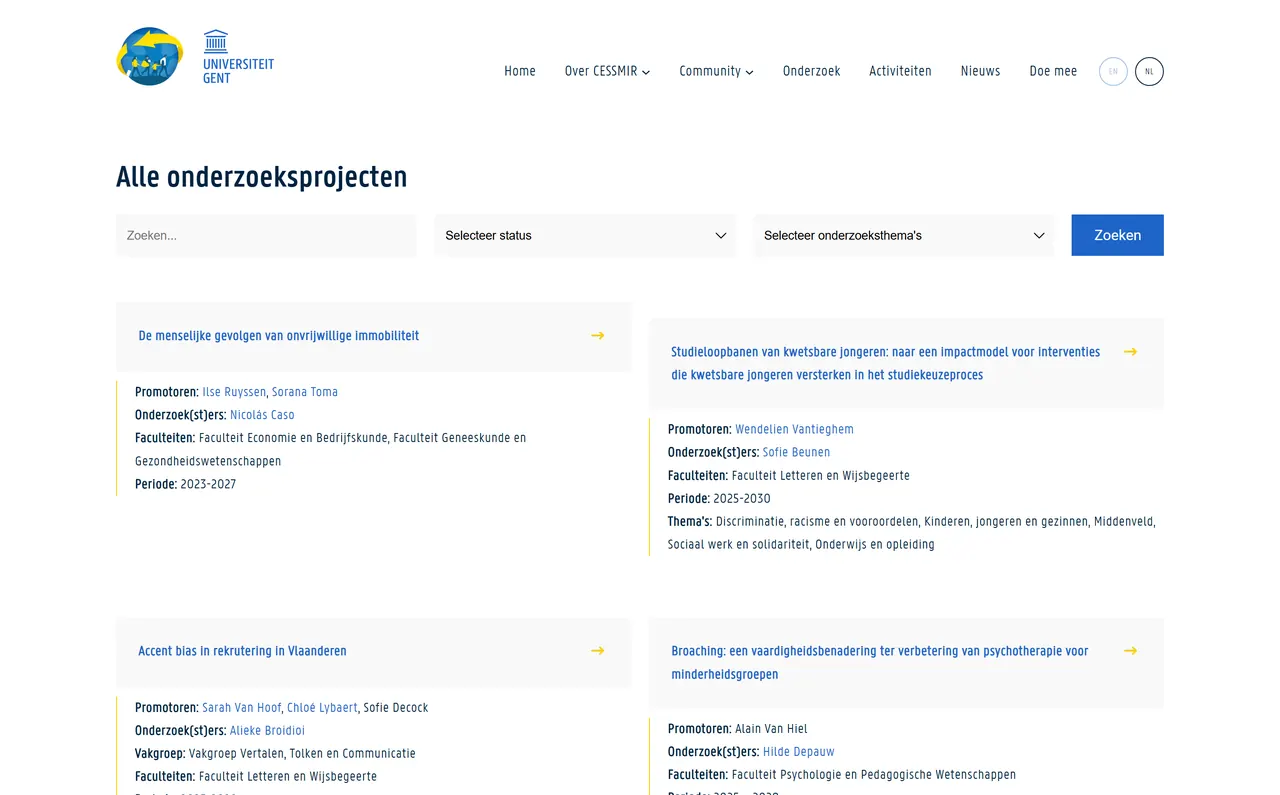Open promotor Sarah Van Hoof's profile
The image size is (1280, 795).
(x=242, y=708)
